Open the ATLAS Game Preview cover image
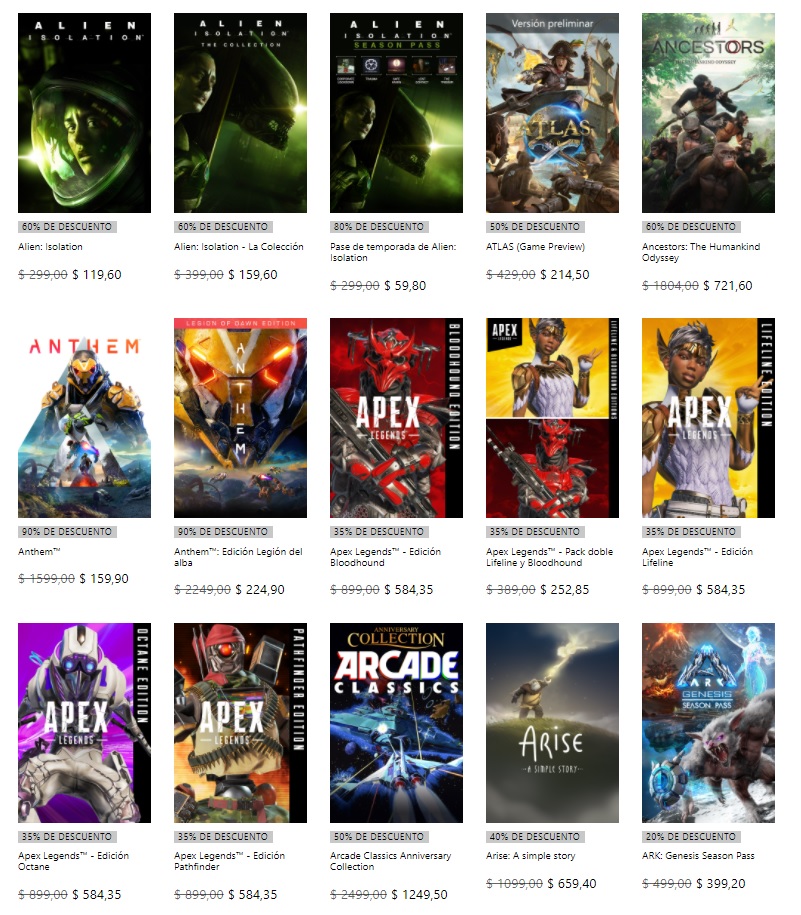Viewport: 801px width, 915px height. tap(552, 113)
